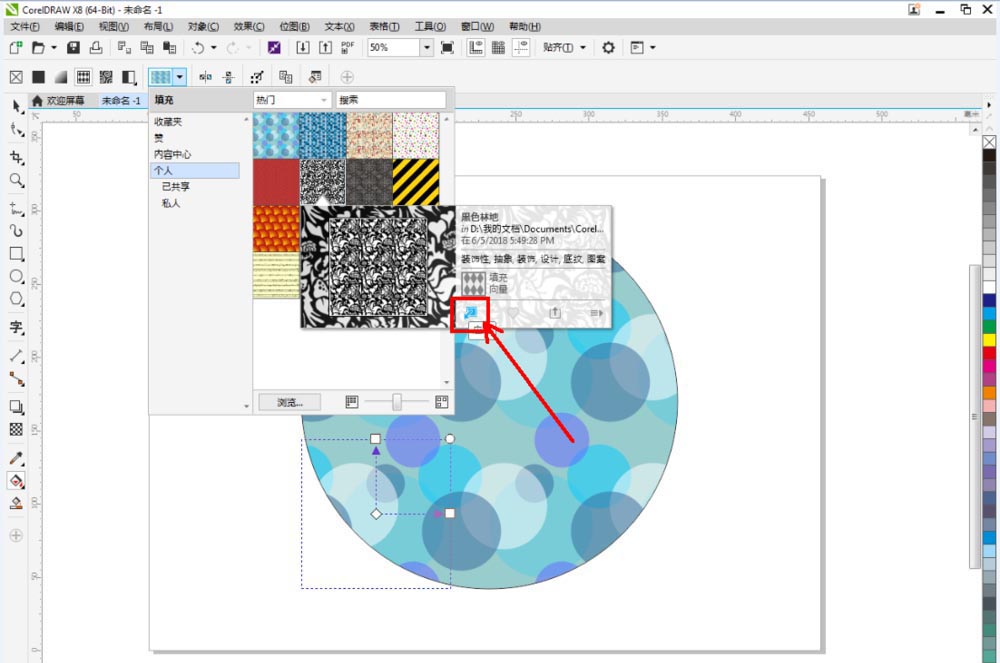Create a new document with the New icon

click(x=16, y=48)
